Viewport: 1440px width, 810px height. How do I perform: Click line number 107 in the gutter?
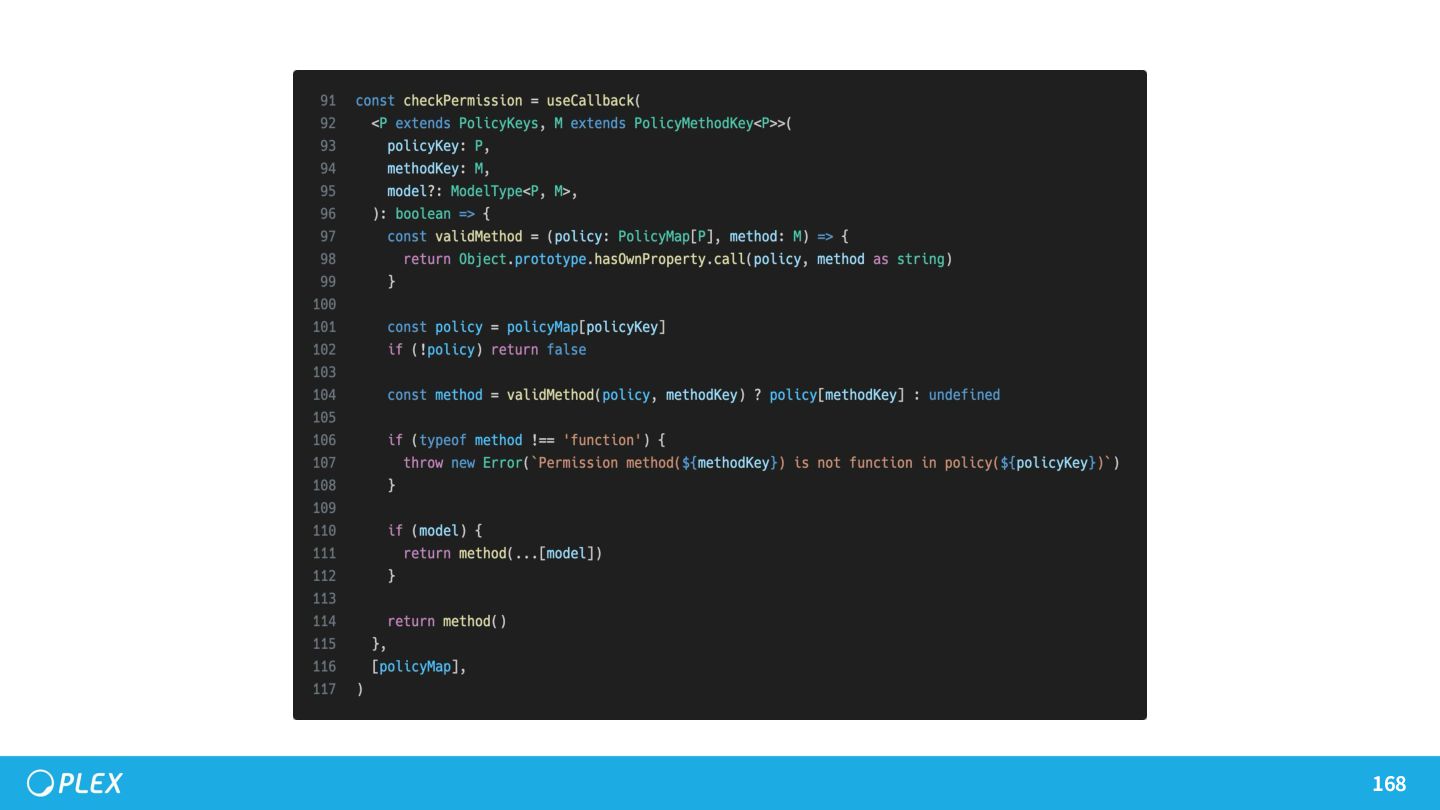324,463
